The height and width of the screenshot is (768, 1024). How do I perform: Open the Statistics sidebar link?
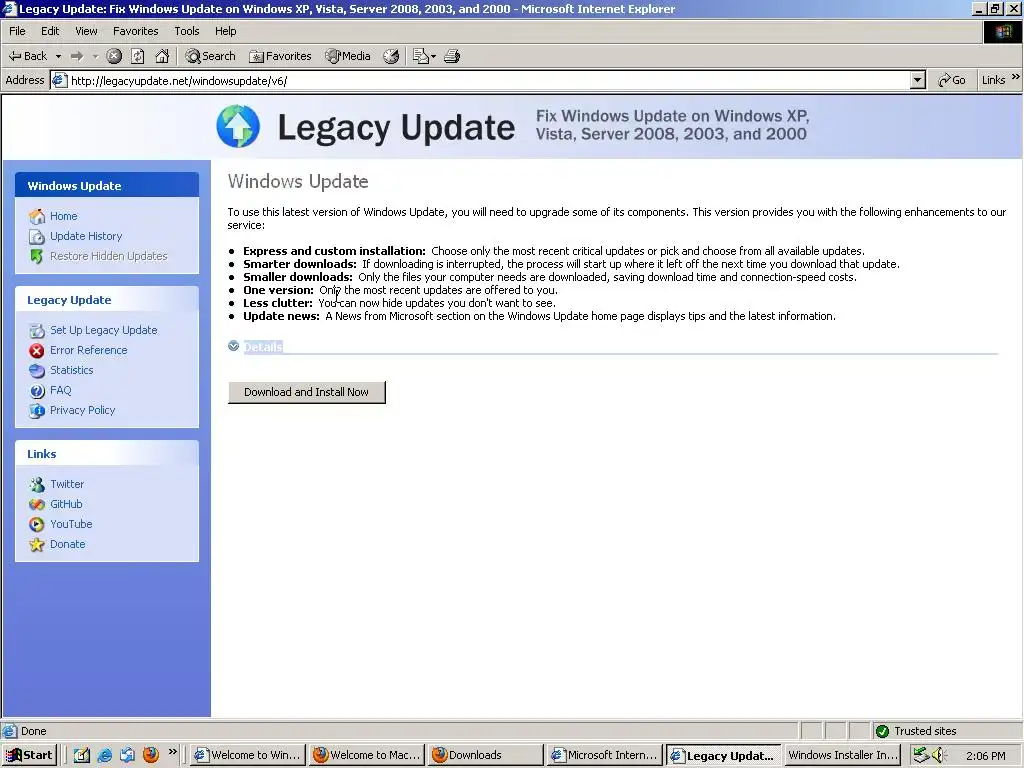coord(72,370)
